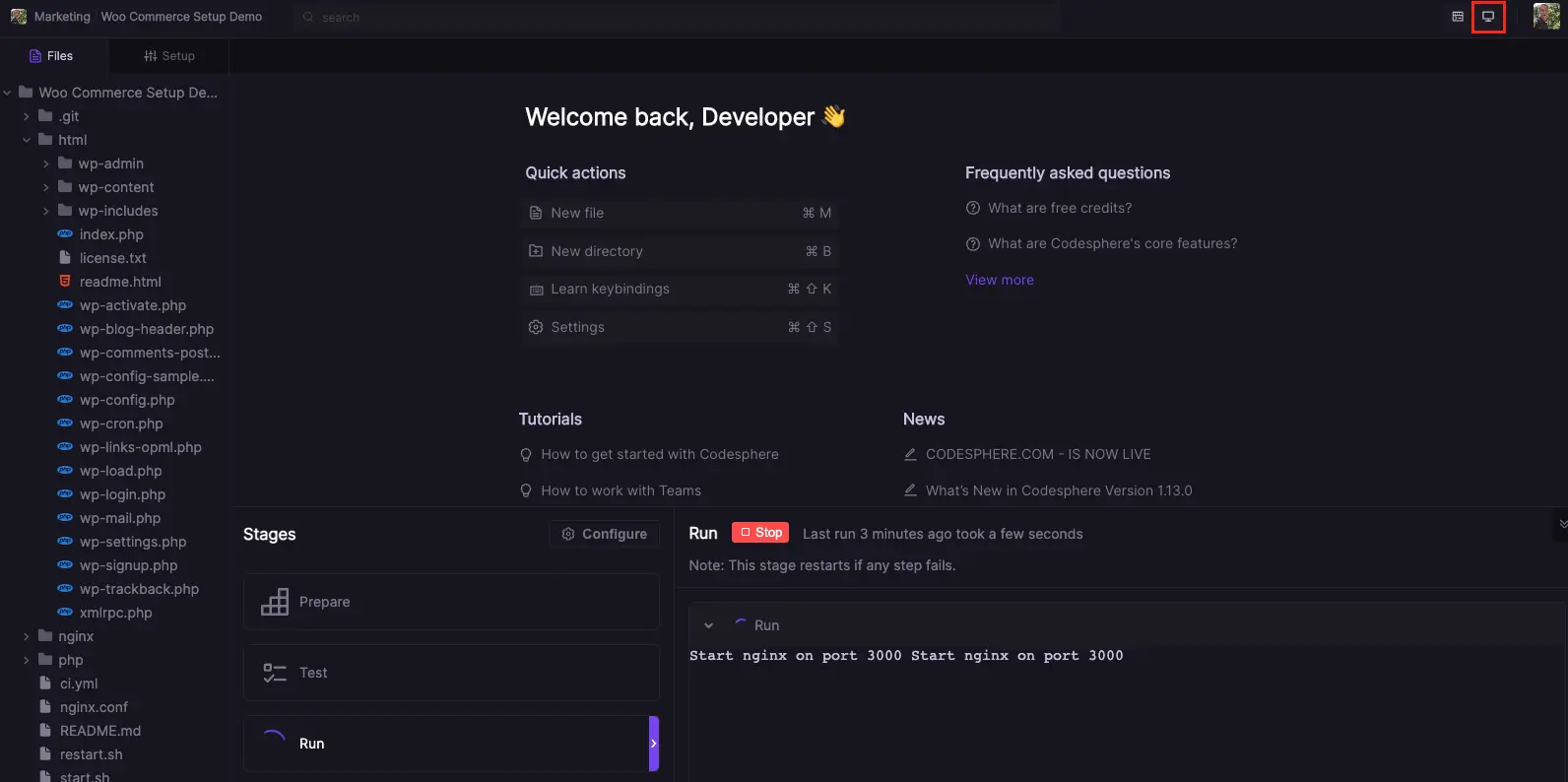Expand the wp-admin folder

pos(46,163)
